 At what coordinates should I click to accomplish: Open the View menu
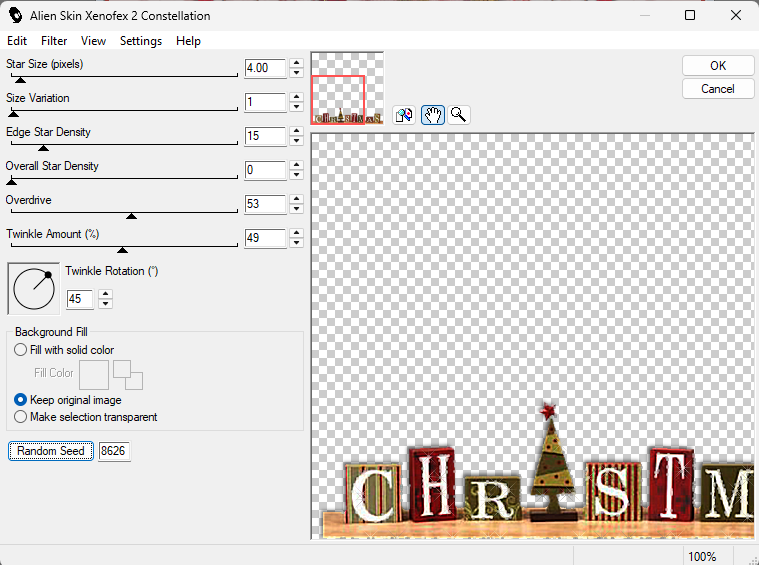point(93,41)
